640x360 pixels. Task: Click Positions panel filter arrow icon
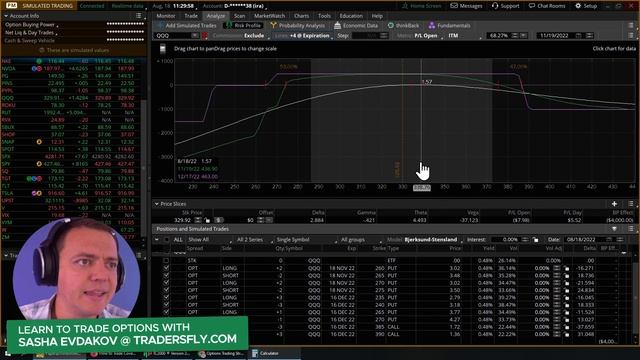[x=614, y=229]
